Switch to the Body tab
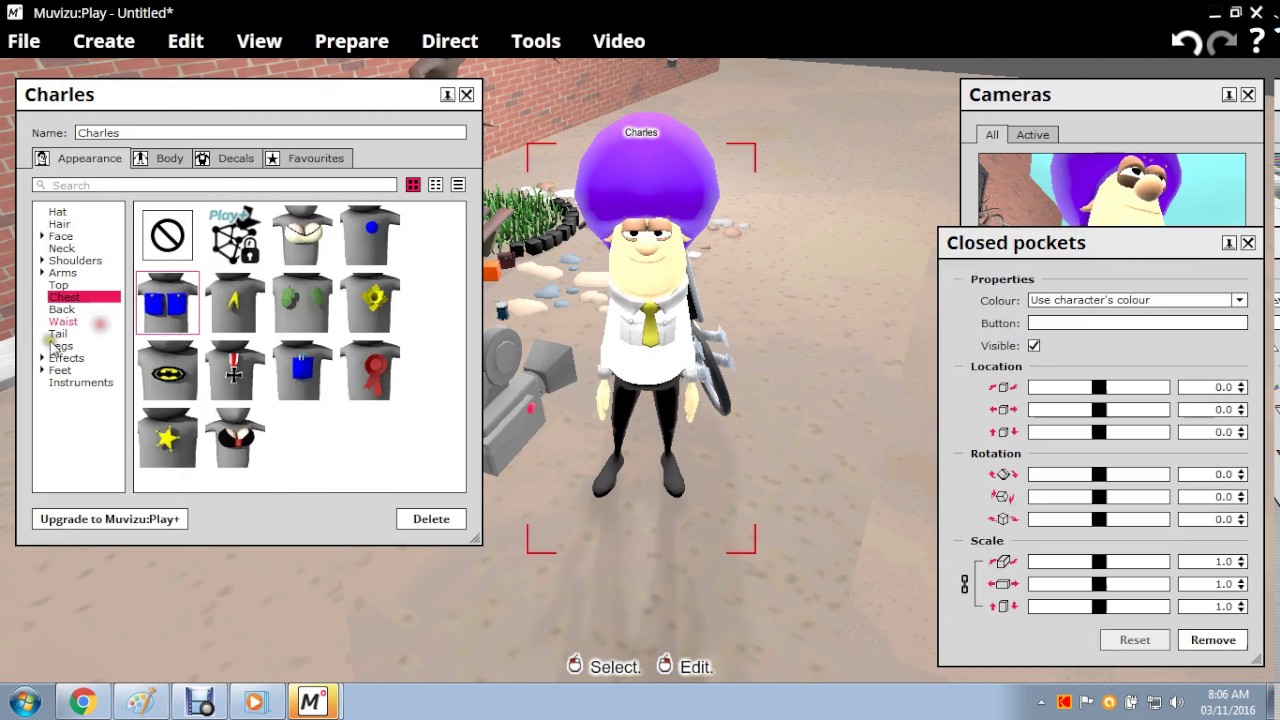Viewport: 1280px width, 720px height. [x=159, y=158]
